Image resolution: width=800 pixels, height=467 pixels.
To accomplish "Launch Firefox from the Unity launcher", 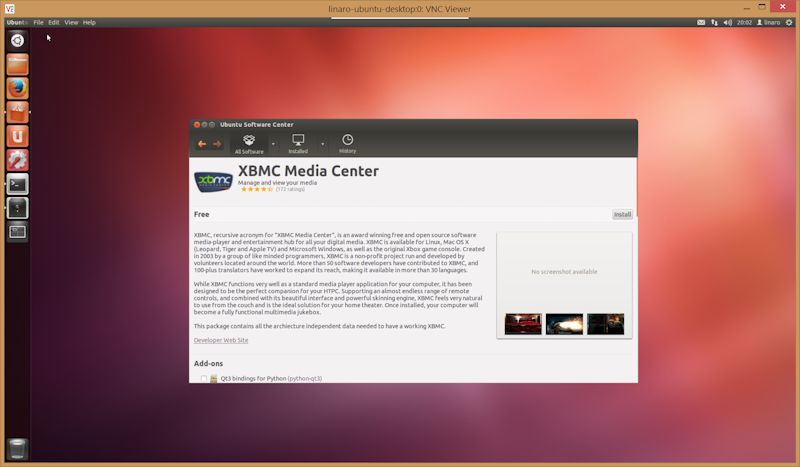I will 17,88.
